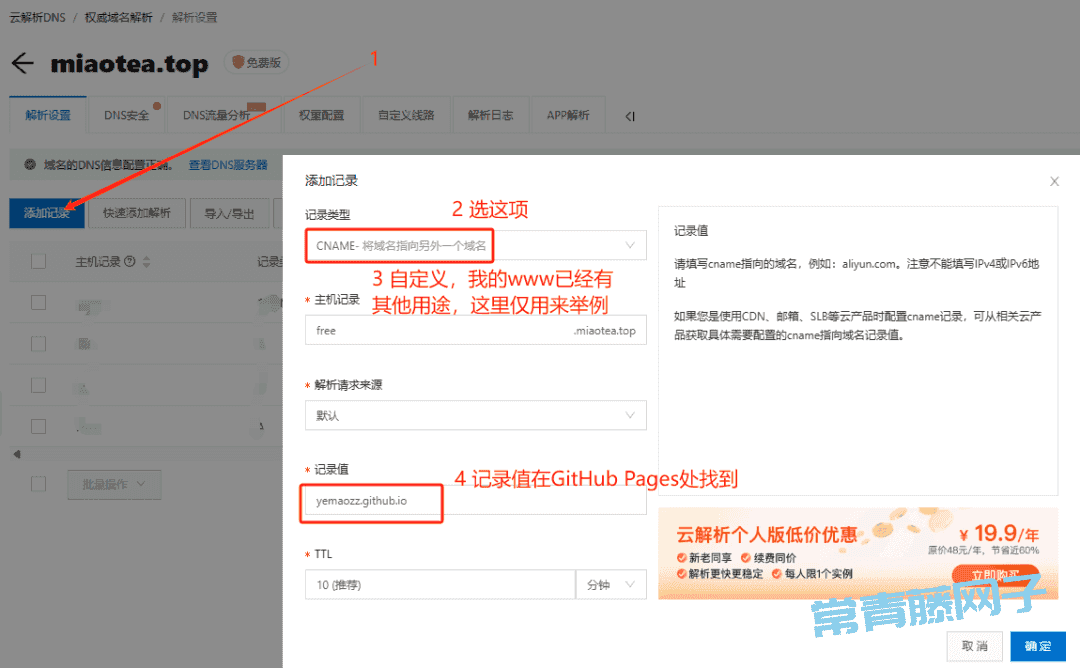Click the TTL value field showing 10 (推荐)
The height and width of the screenshot is (668, 1080).
440,585
